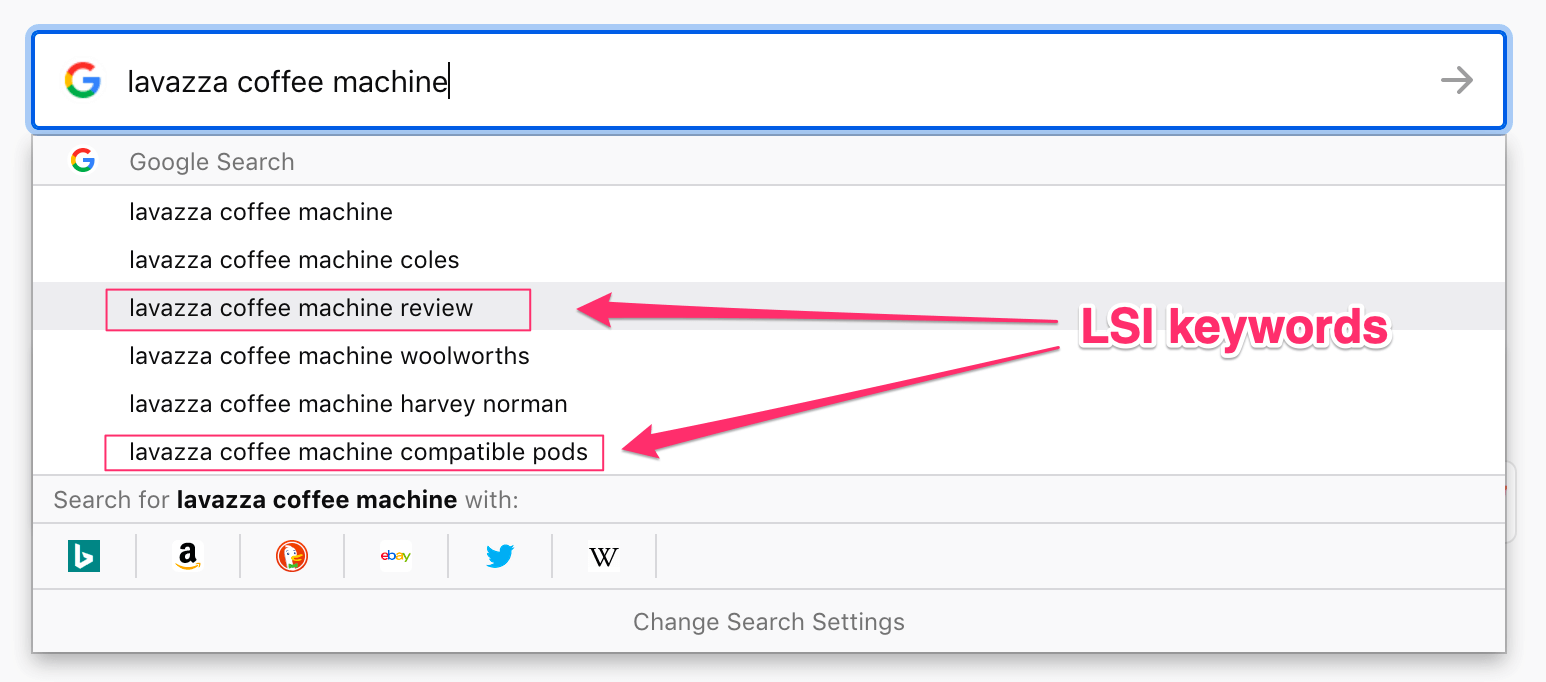Click Google logo in search field
Viewport: 1546px width, 682px height.
[83, 80]
